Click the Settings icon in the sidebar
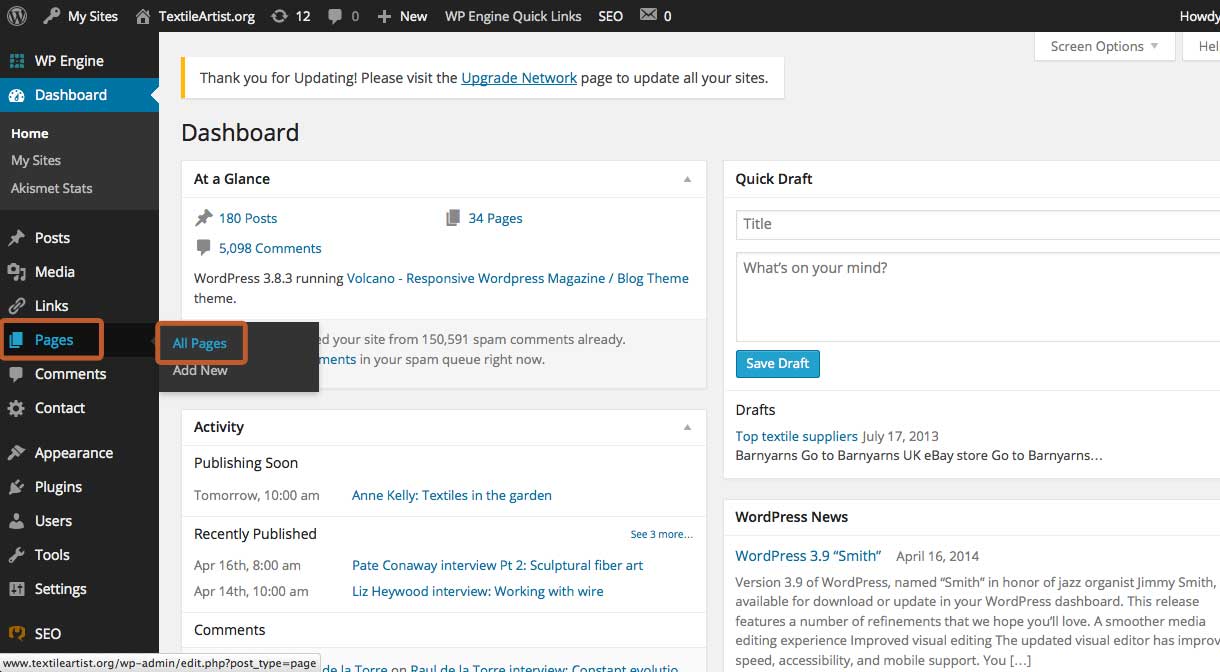This screenshot has width=1220, height=672. tap(16, 589)
